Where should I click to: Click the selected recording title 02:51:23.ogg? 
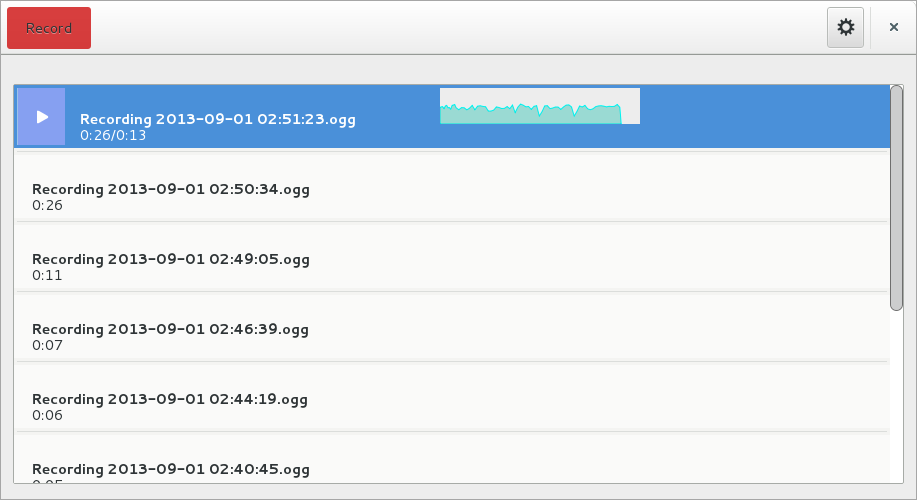(x=218, y=119)
